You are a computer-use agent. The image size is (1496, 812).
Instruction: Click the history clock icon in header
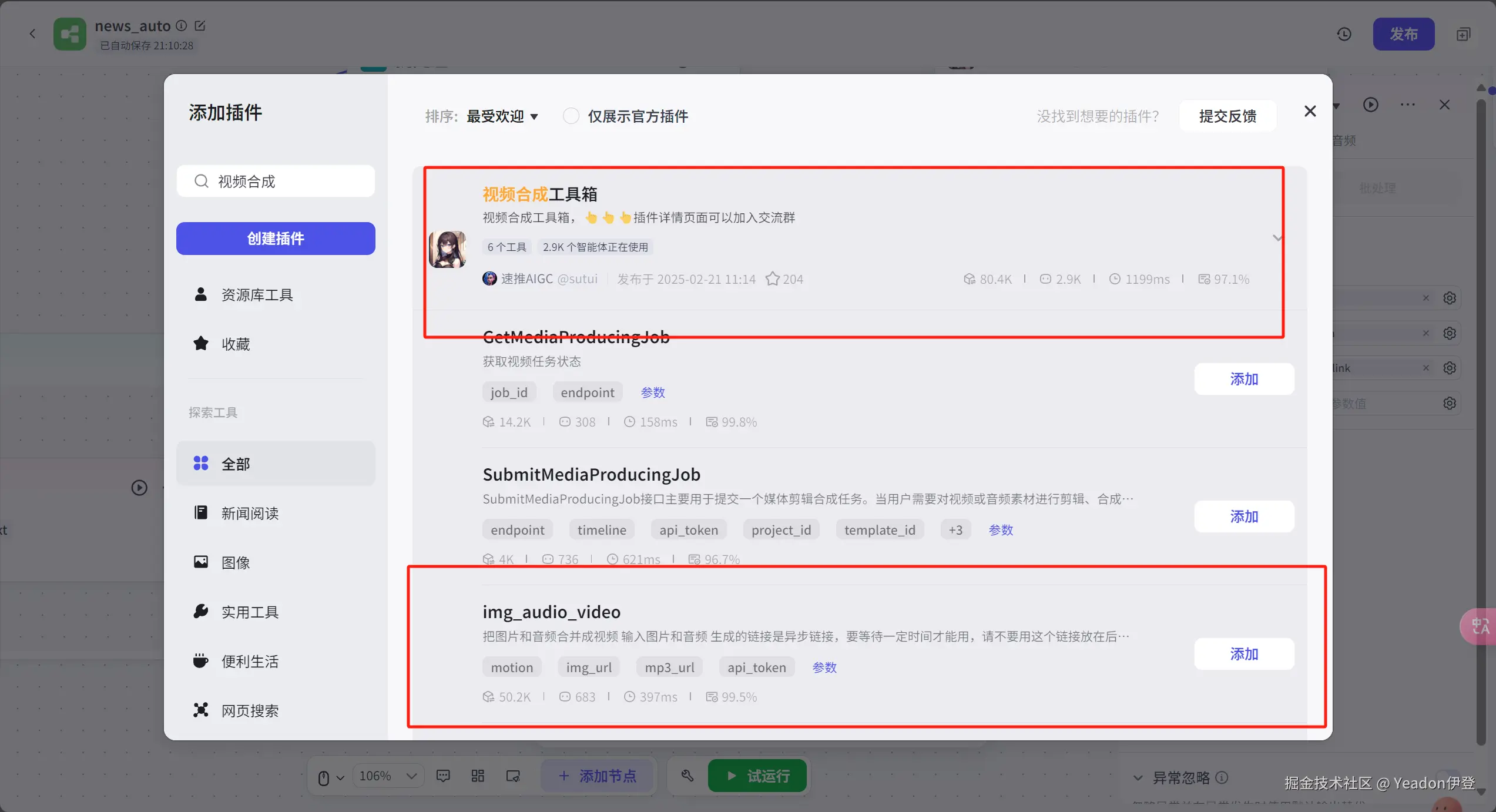click(x=1344, y=34)
